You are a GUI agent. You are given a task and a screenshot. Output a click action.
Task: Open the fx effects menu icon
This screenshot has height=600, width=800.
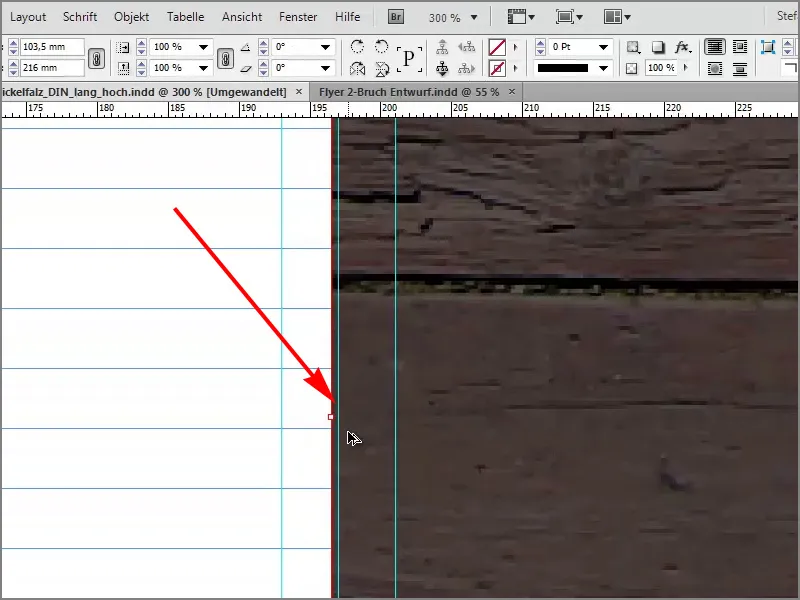pyautogui.click(x=683, y=47)
